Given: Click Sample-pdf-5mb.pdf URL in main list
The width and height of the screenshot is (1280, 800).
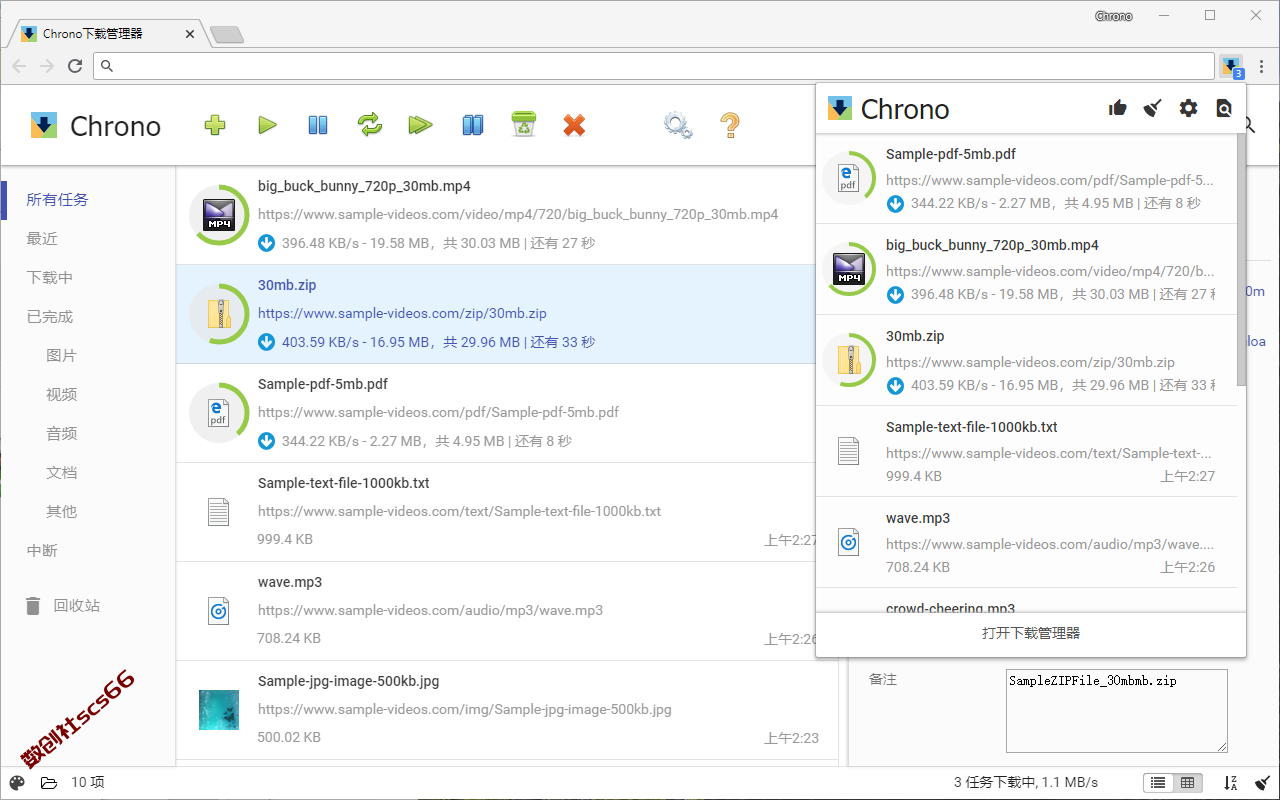Looking at the screenshot, I should point(438,412).
